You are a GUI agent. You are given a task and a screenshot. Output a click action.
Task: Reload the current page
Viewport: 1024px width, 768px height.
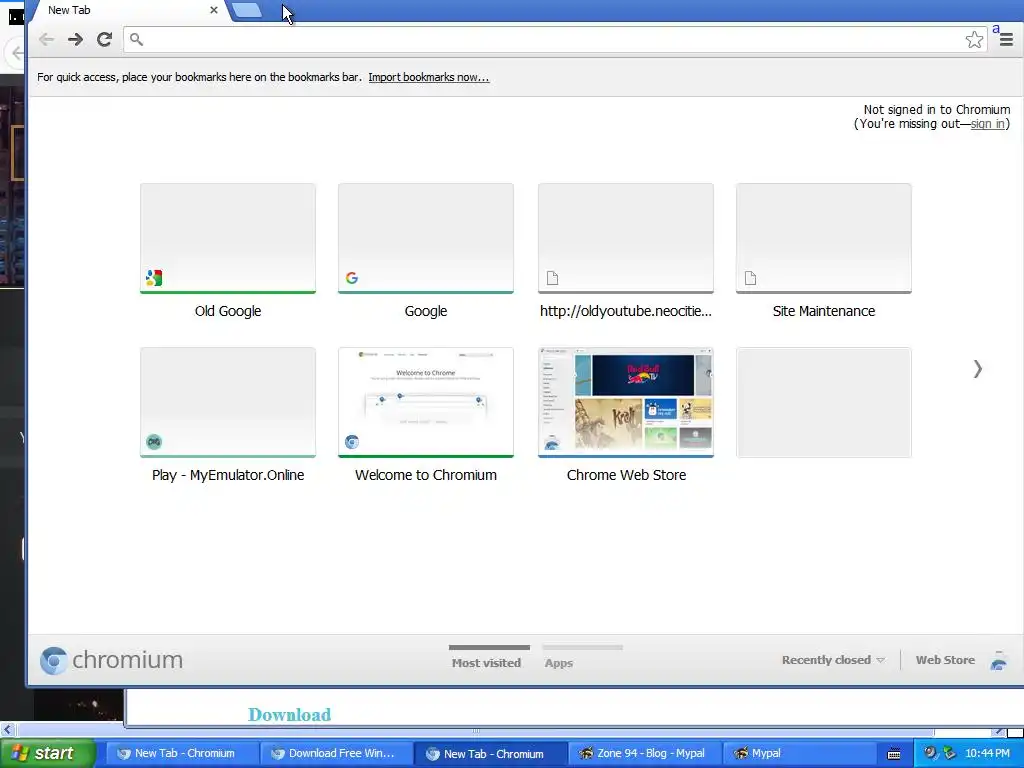[104, 39]
